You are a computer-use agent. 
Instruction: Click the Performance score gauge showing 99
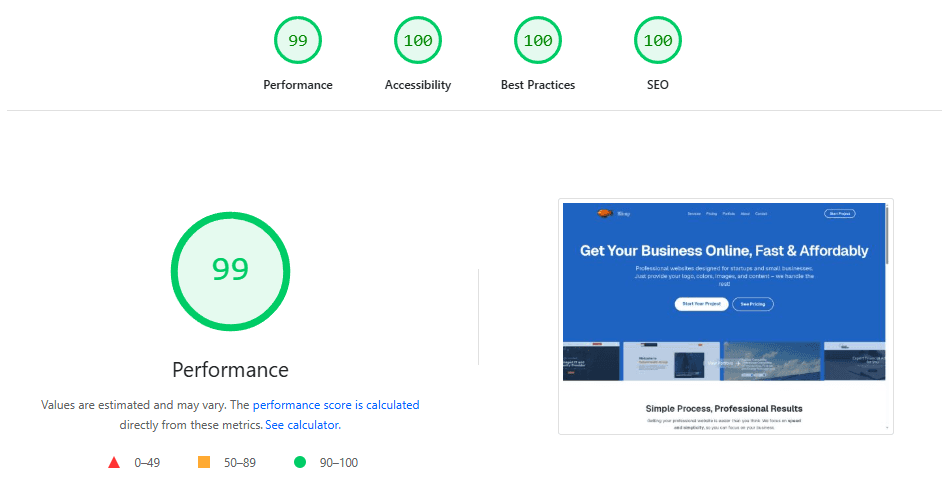coord(298,41)
